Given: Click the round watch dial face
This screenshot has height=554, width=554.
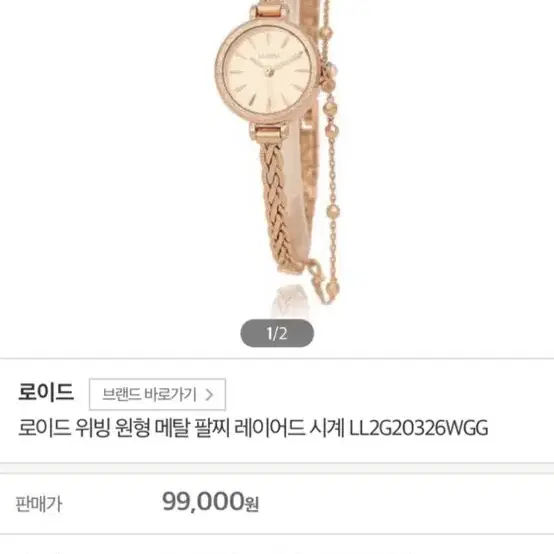Looking at the screenshot, I should 267,72.
